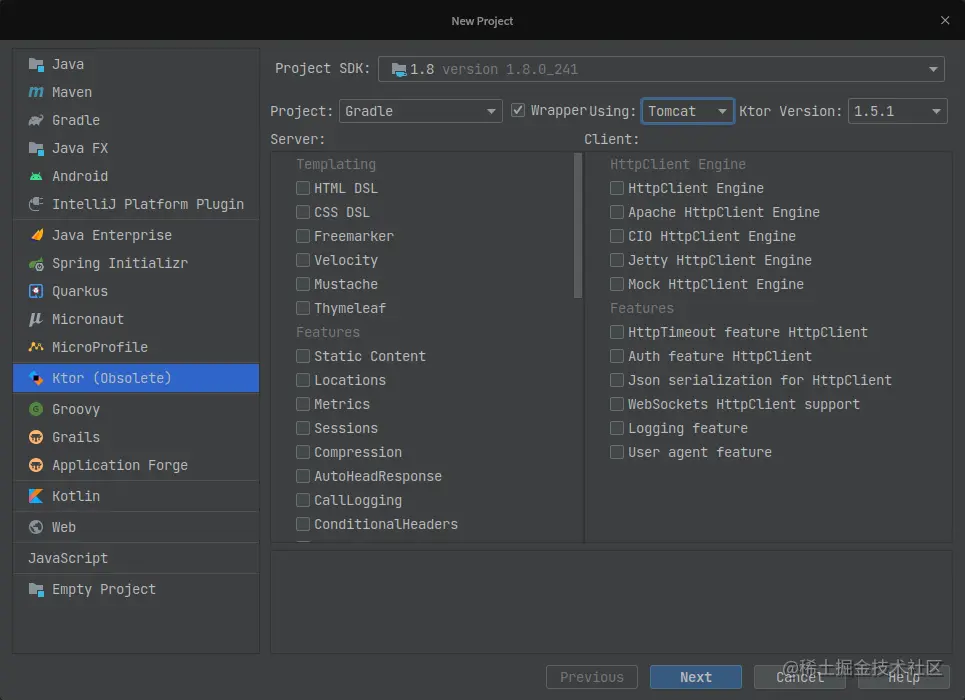The height and width of the screenshot is (700, 965).
Task: Enable the CallLogging checkbox
Action: pyautogui.click(x=303, y=500)
